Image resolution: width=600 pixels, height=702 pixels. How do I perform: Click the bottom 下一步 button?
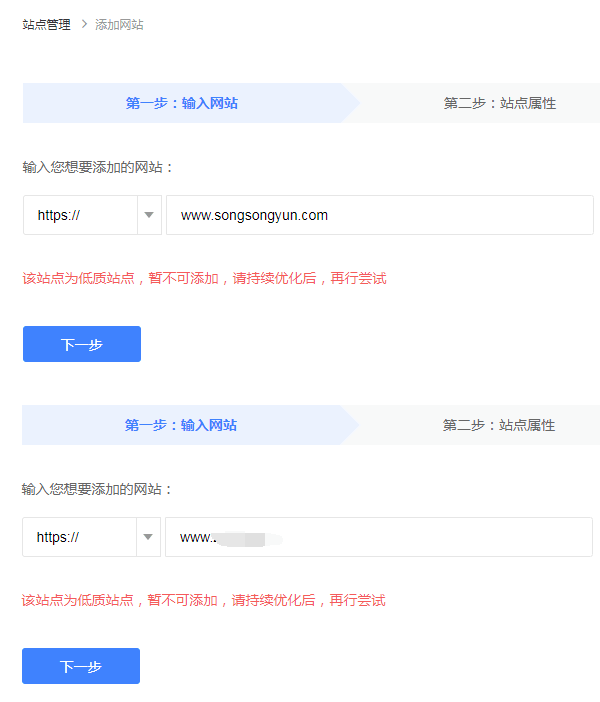click(81, 666)
